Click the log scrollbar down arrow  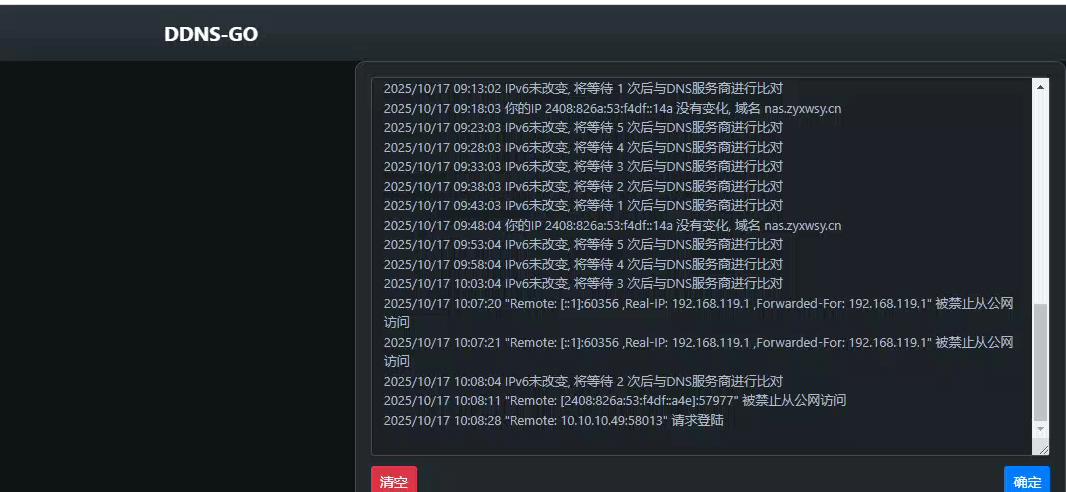coord(1040,429)
